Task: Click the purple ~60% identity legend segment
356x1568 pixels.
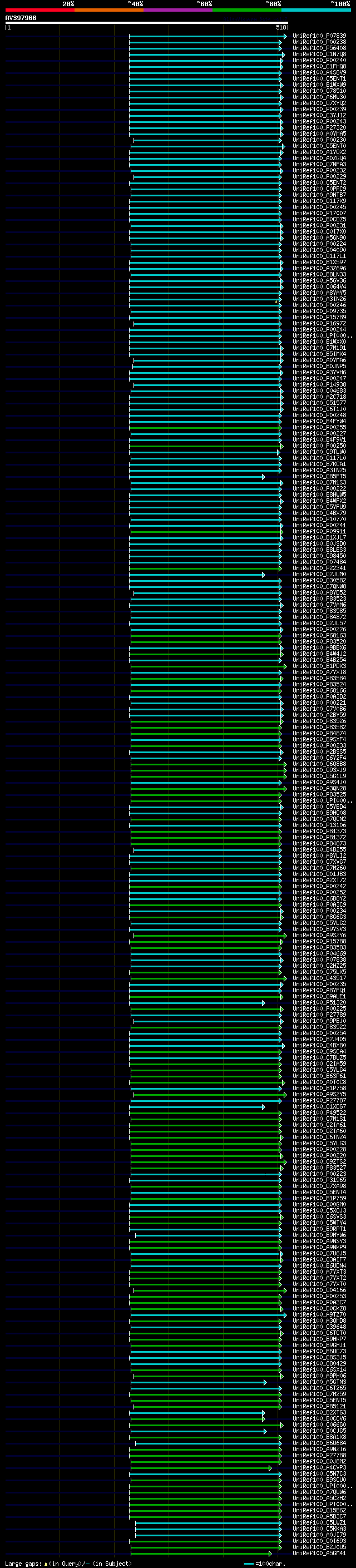Action: [179, 10]
